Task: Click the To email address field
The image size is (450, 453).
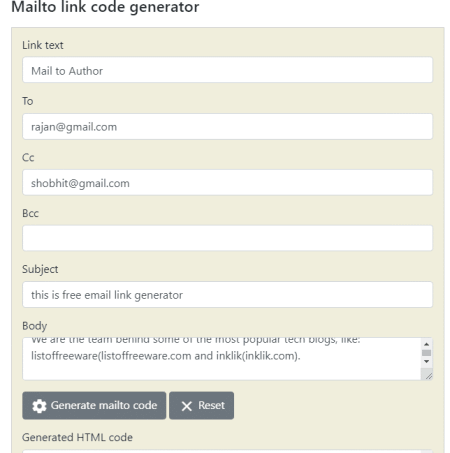Action: (x=227, y=126)
